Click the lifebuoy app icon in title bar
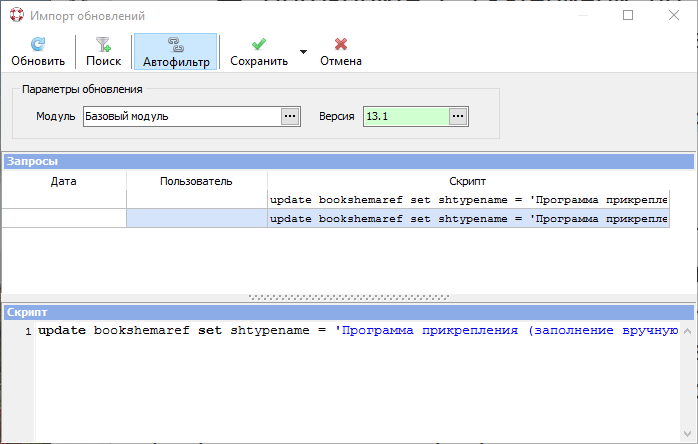 pos(16,15)
